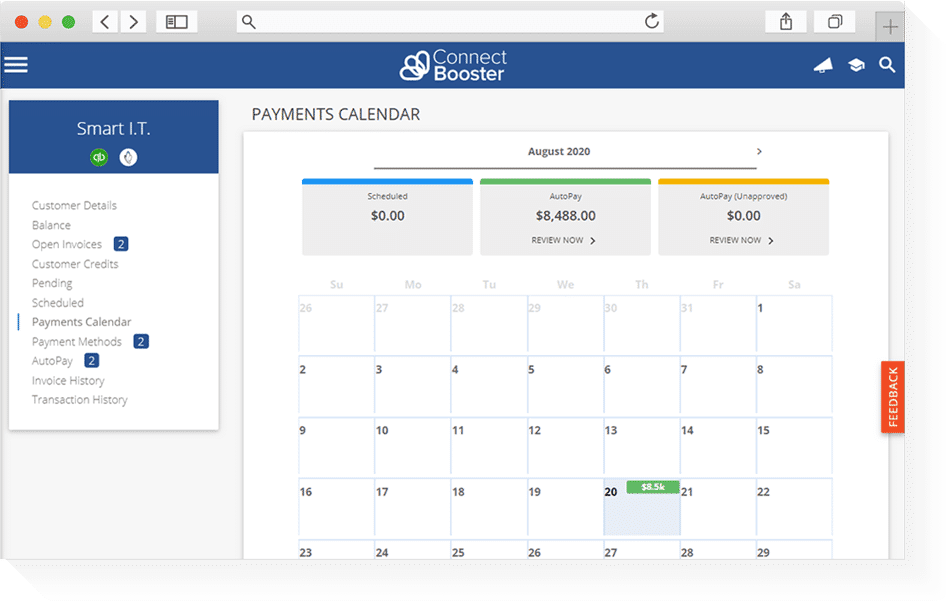946x601 pixels.
Task: Click the header search magnifier icon
Action: [887, 65]
